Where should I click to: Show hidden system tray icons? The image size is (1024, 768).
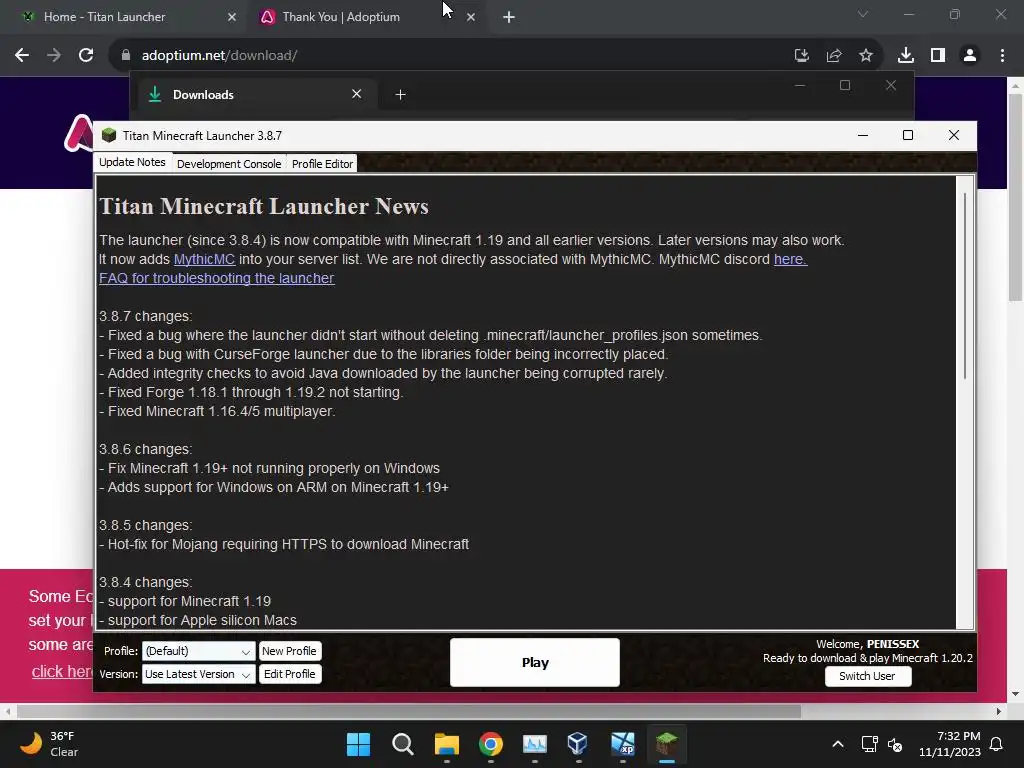click(838, 744)
